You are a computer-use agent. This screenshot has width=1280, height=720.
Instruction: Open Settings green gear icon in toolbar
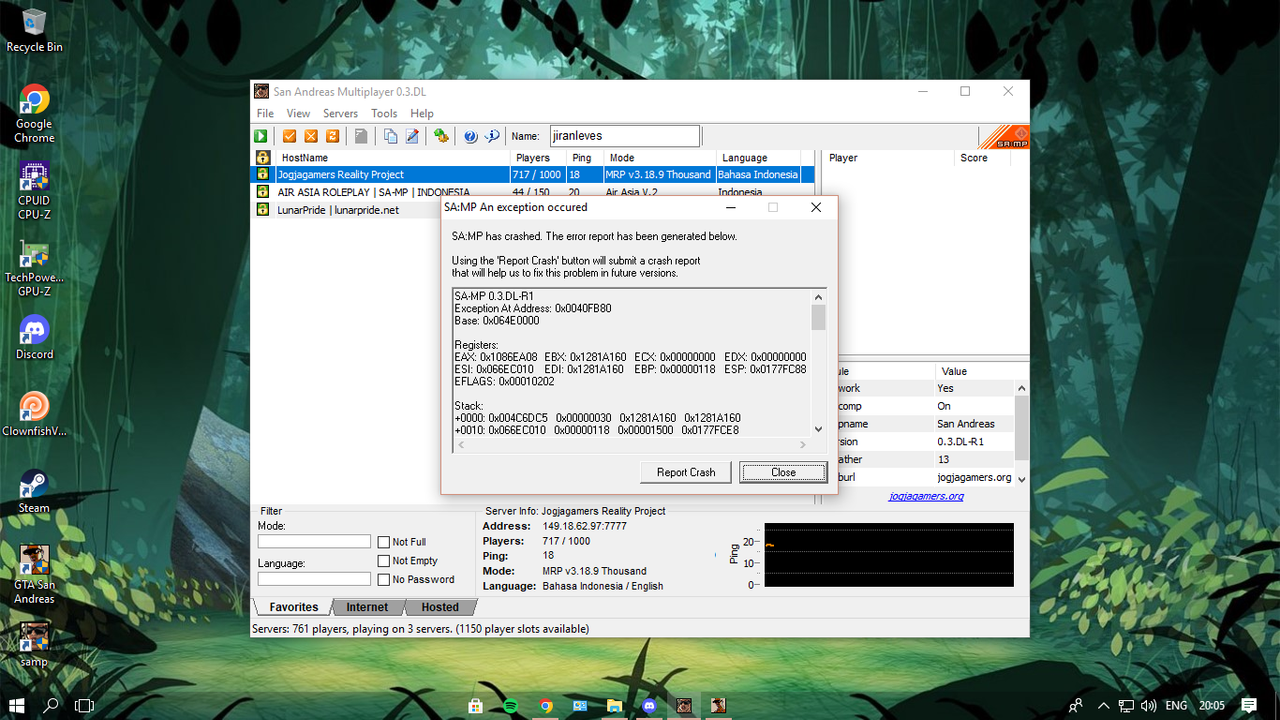tap(441, 136)
